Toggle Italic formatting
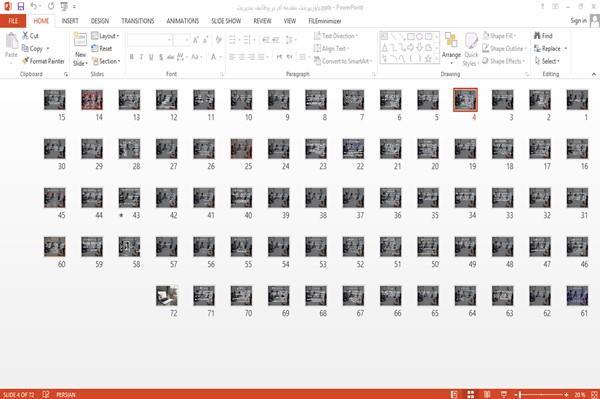600x399 pixels. tap(141, 57)
